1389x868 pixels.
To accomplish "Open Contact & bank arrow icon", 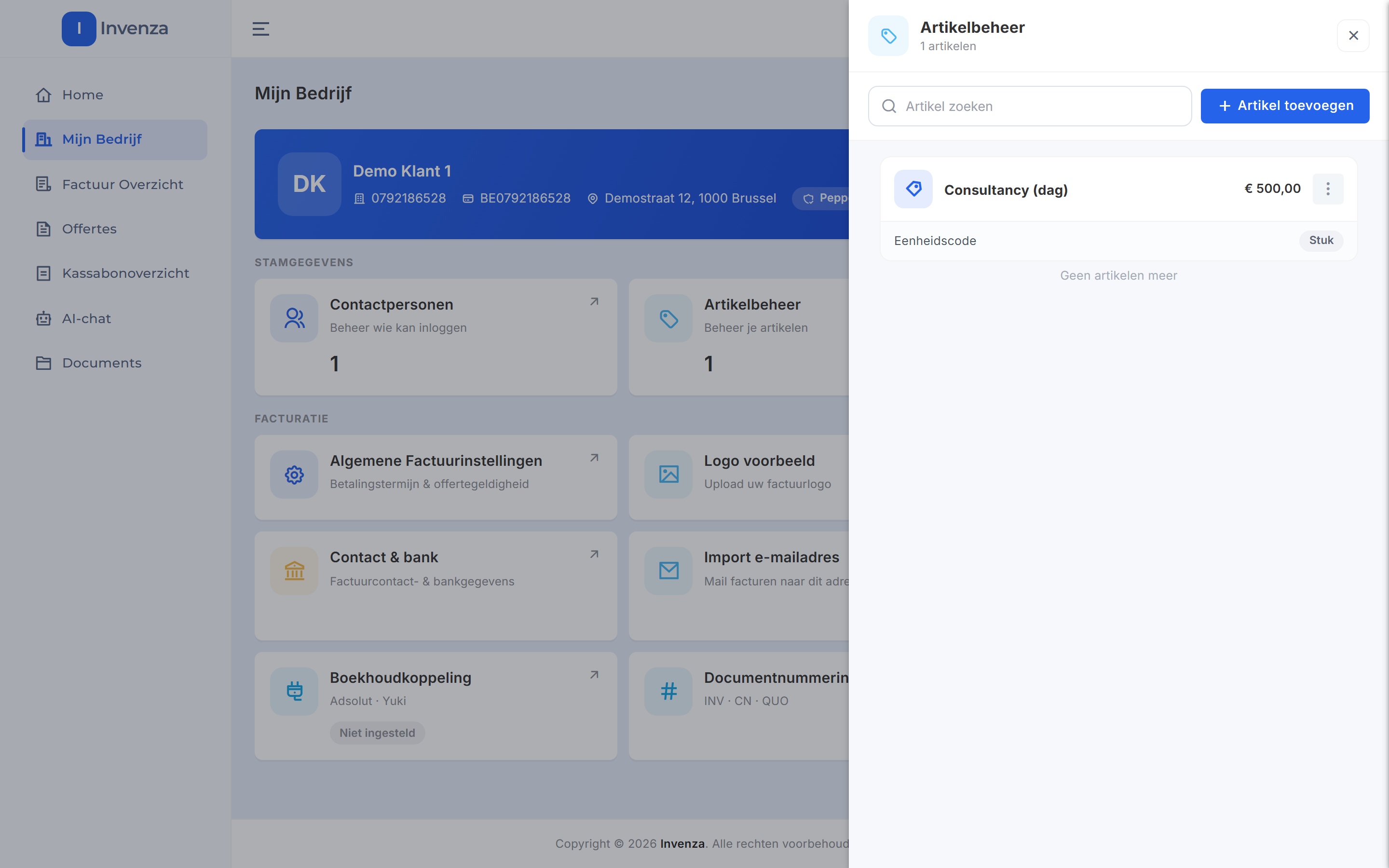I will point(594,555).
